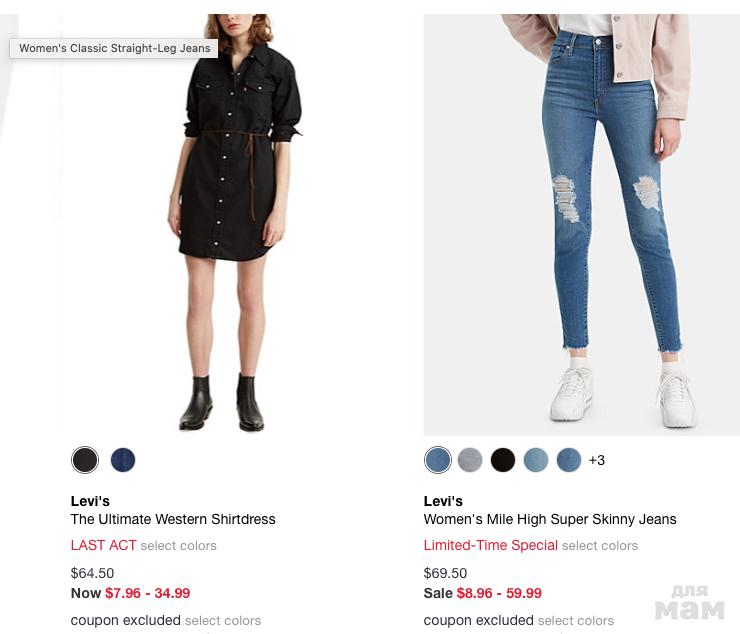Click the shirtdress Now price $7.96 - 34.99

(x=147, y=593)
